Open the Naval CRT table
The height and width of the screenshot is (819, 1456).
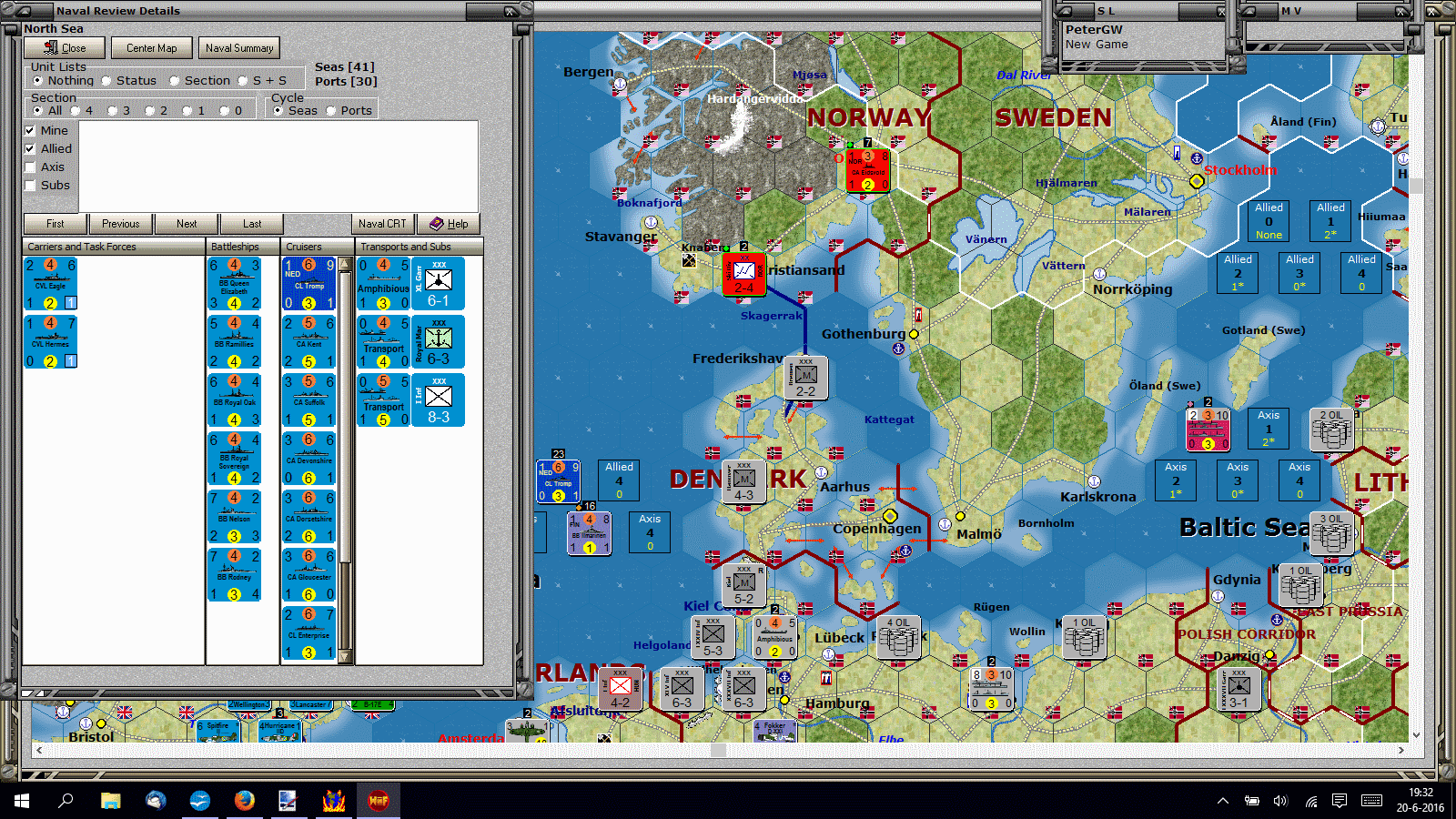click(383, 224)
